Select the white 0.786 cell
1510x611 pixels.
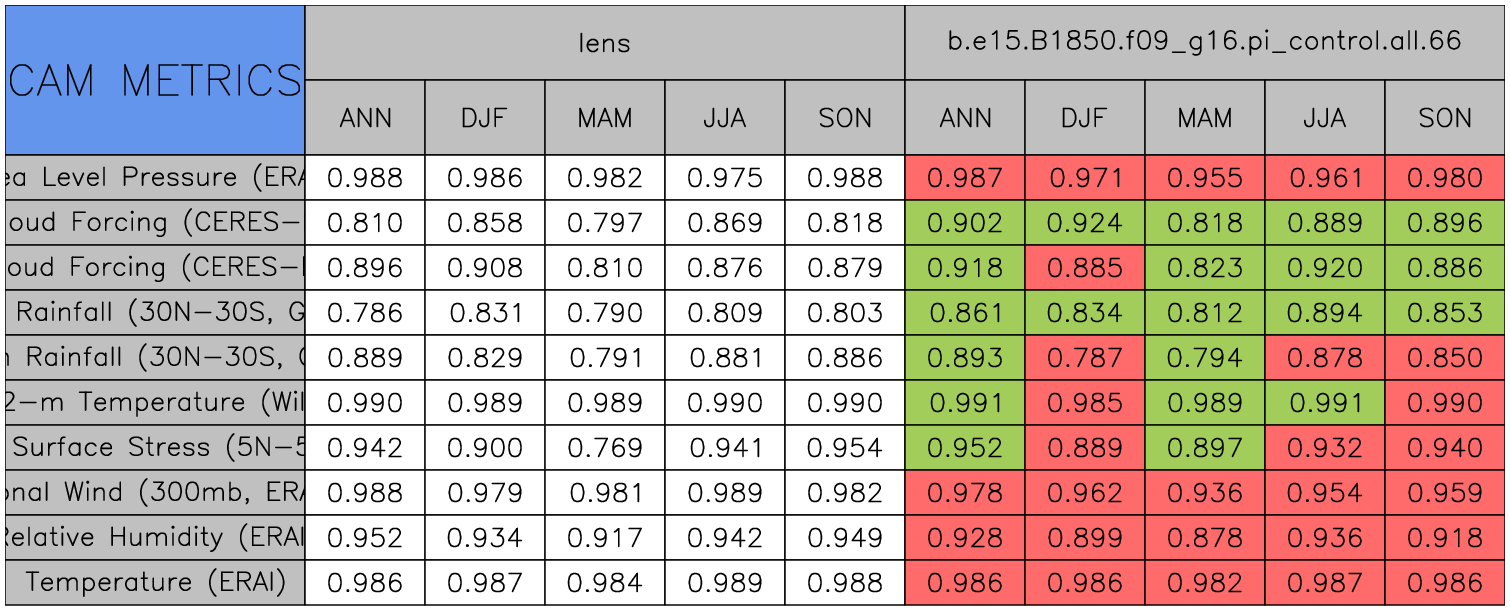pos(365,313)
